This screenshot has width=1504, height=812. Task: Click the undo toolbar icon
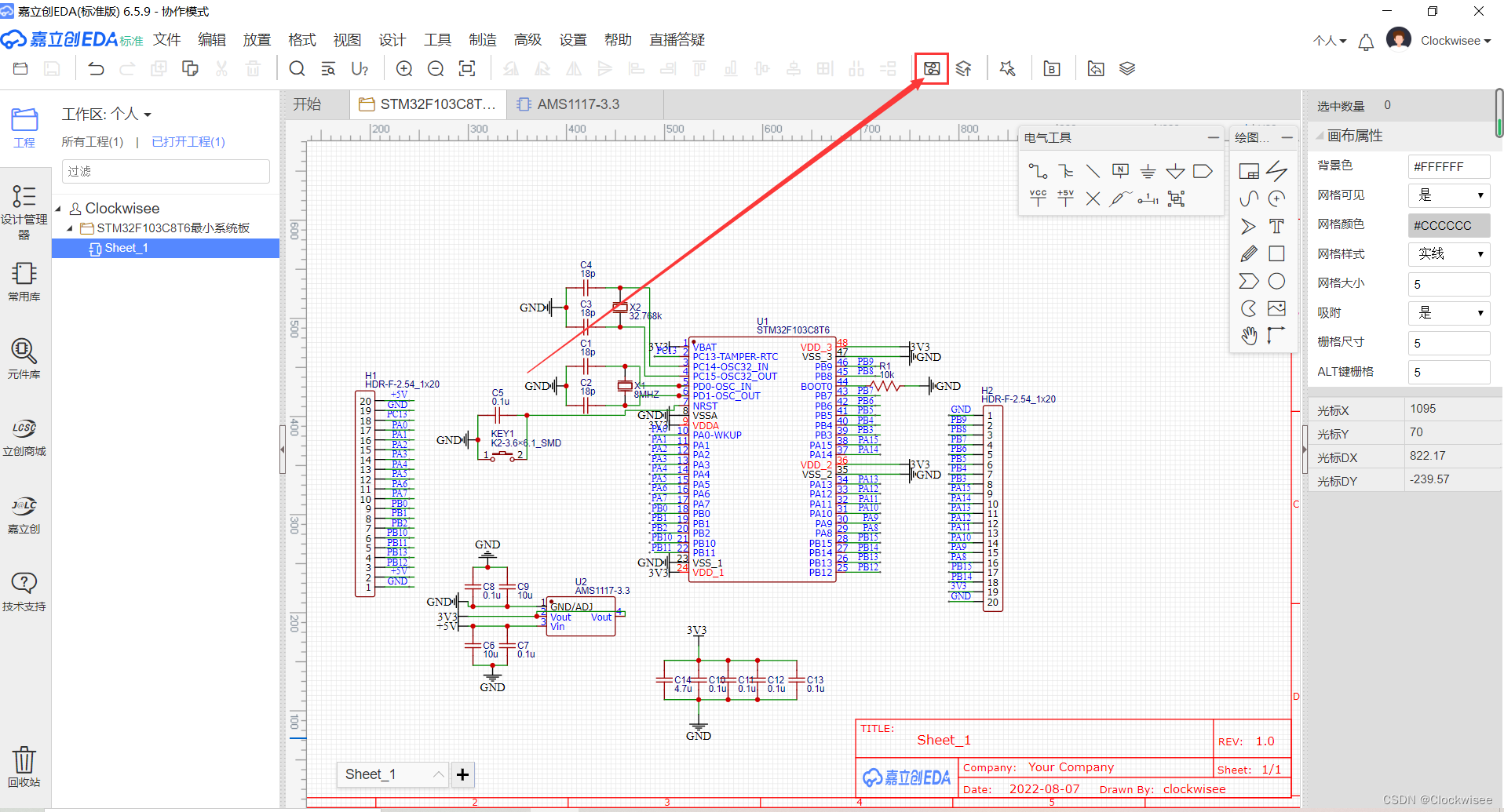[96, 69]
